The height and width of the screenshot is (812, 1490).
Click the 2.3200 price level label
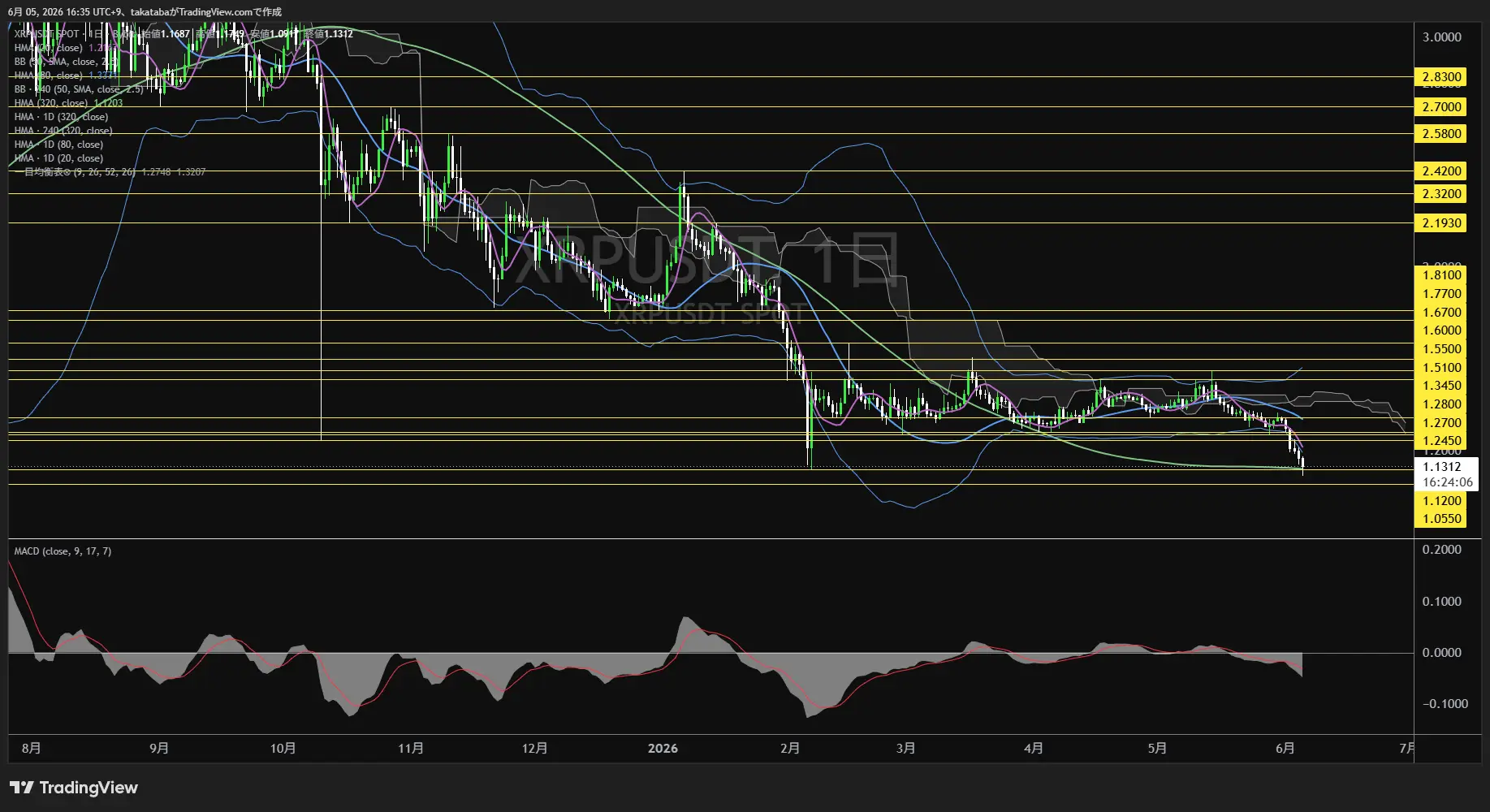pos(1441,193)
